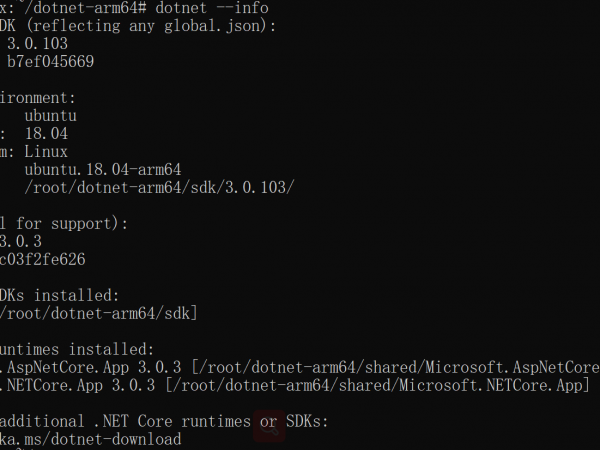Click the aka.ms/dotnet-download URL text
Screen dimensions: 600x450
point(90,439)
